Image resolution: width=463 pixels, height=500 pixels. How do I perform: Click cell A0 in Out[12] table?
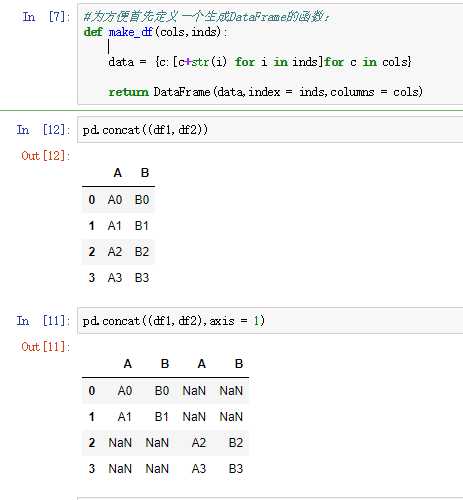click(115, 200)
